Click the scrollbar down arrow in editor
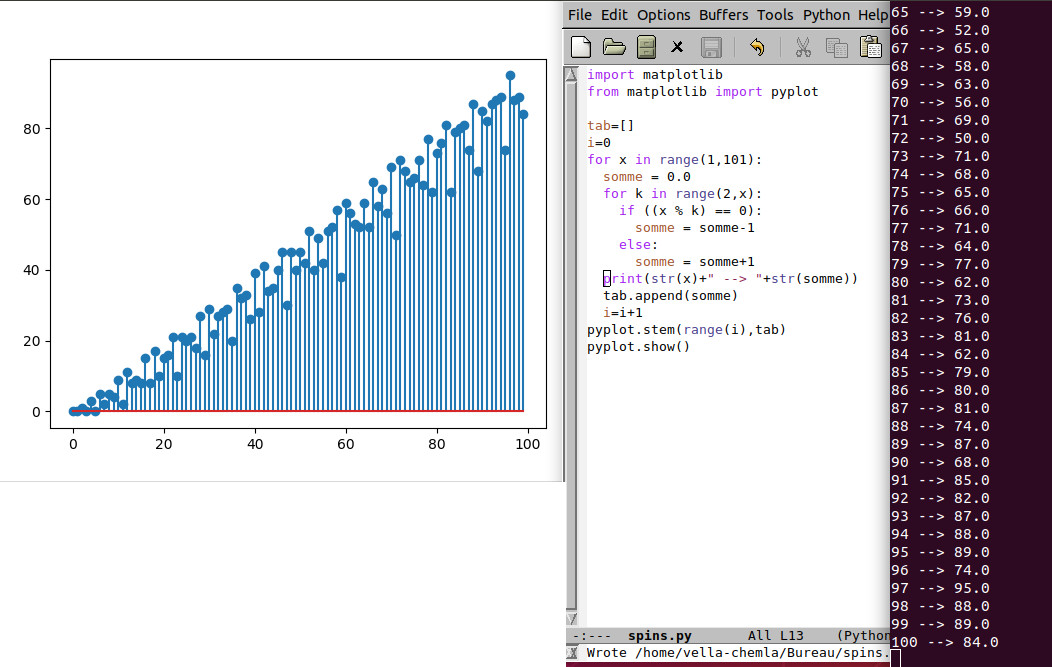This screenshot has width=1052, height=667. click(571, 619)
